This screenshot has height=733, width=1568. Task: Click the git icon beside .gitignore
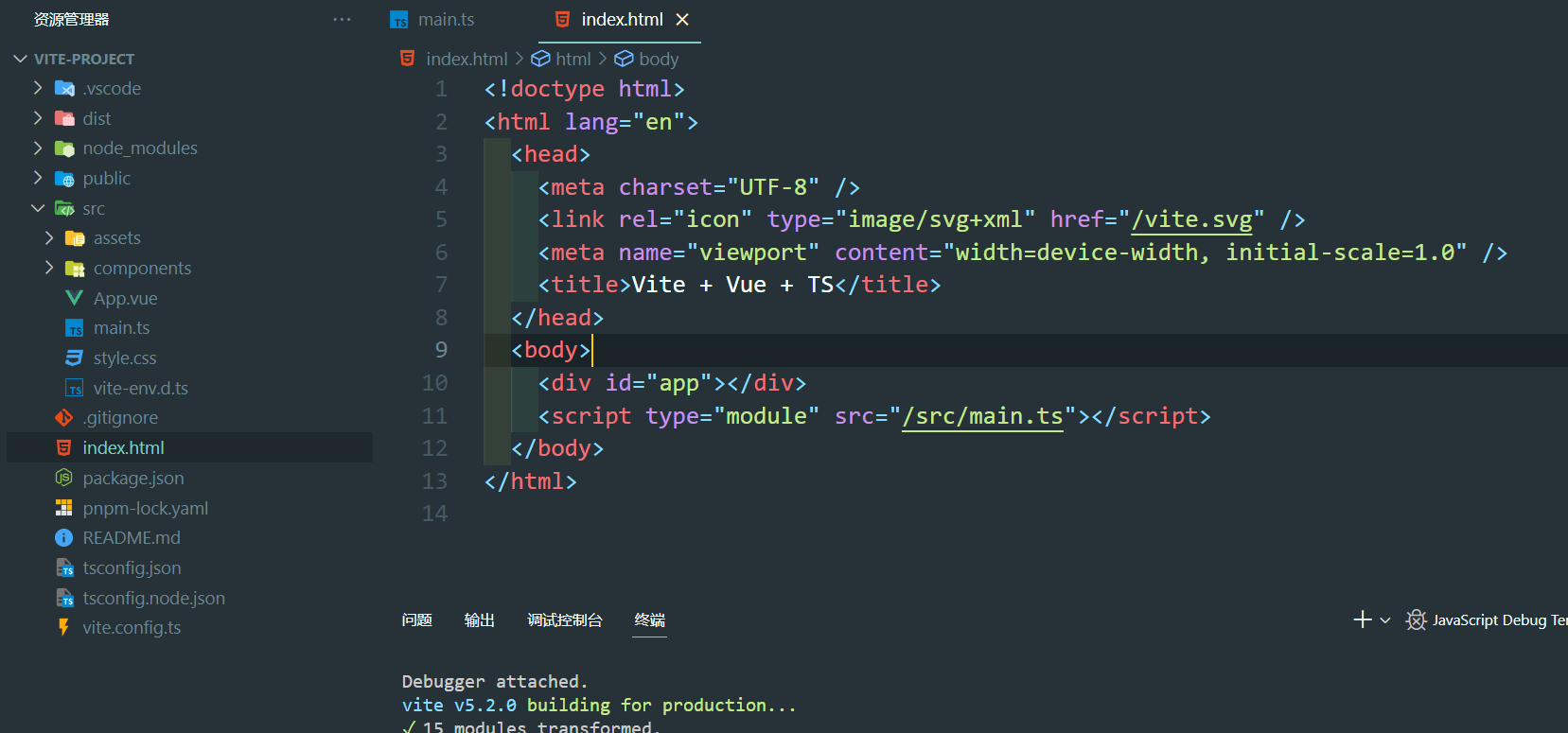[64, 418]
